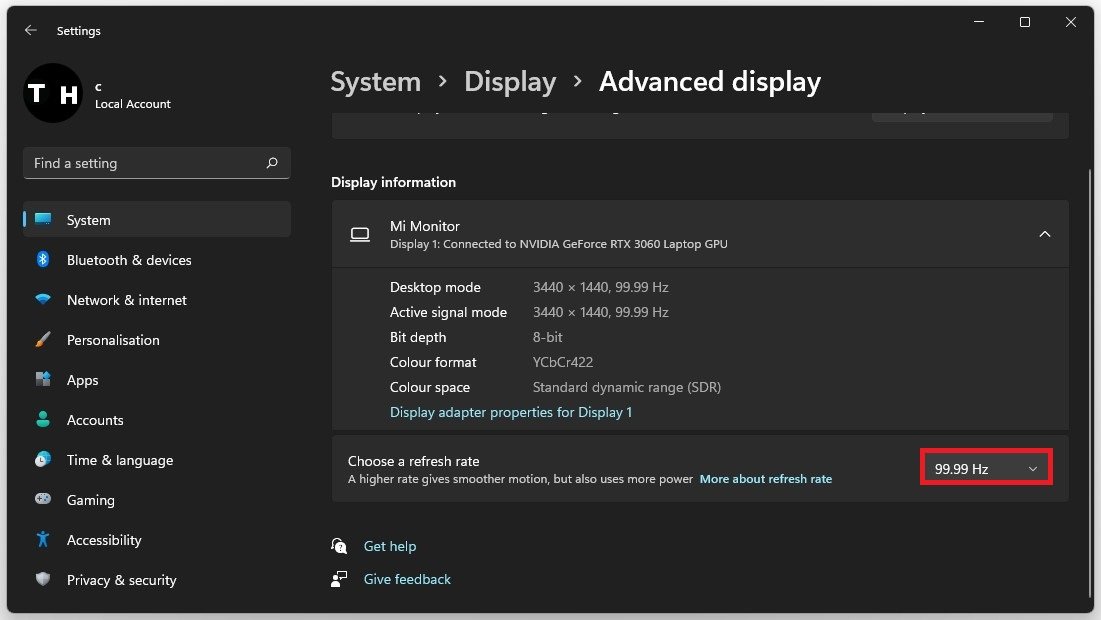Collapse the Mi Monitor display information section
The image size is (1101, 620).
tap(1044, 234)
